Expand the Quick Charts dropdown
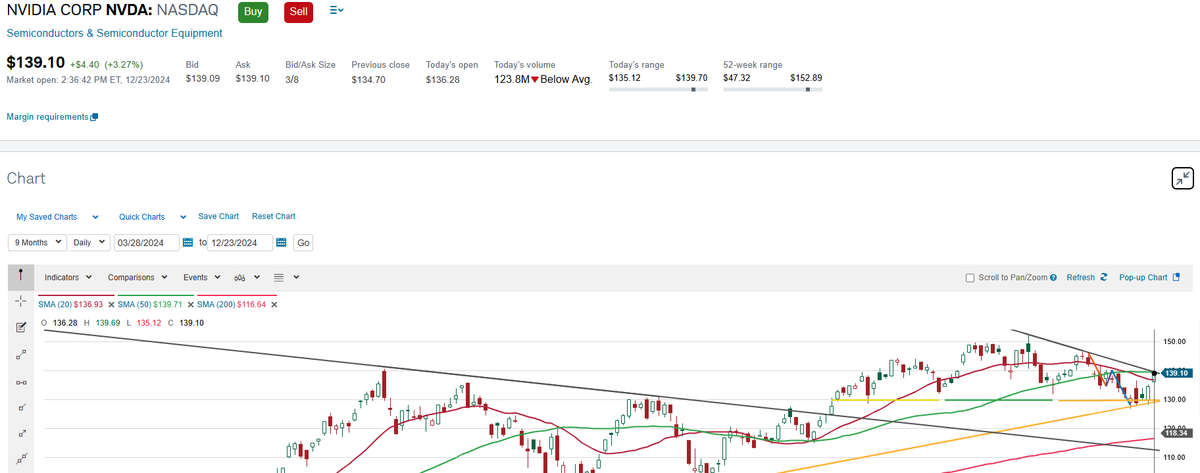Viewport: 1200px width, 473px height. tap(152, 217)
